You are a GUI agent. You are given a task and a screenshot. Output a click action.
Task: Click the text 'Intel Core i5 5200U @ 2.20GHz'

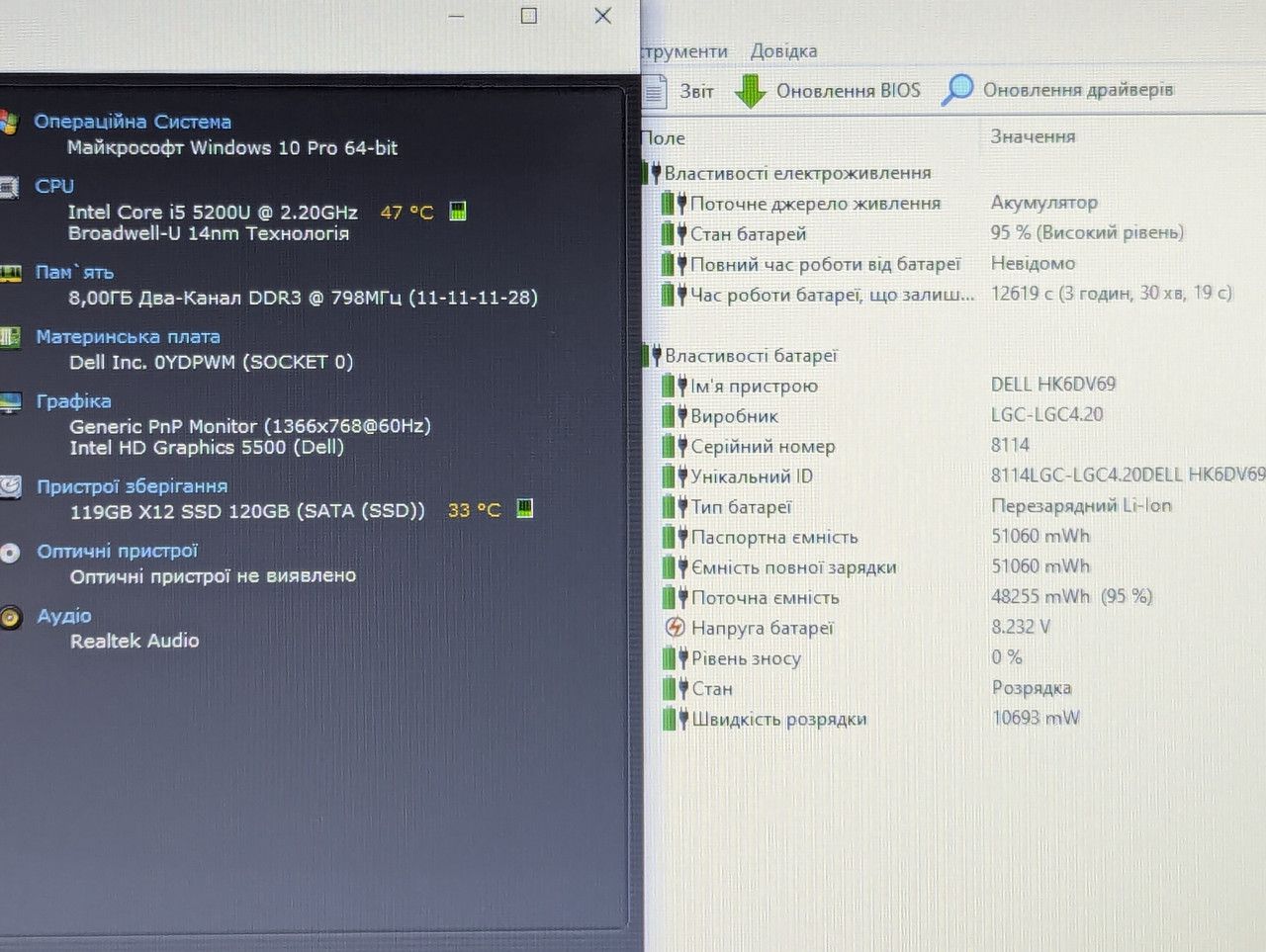(x=213, y=213)
